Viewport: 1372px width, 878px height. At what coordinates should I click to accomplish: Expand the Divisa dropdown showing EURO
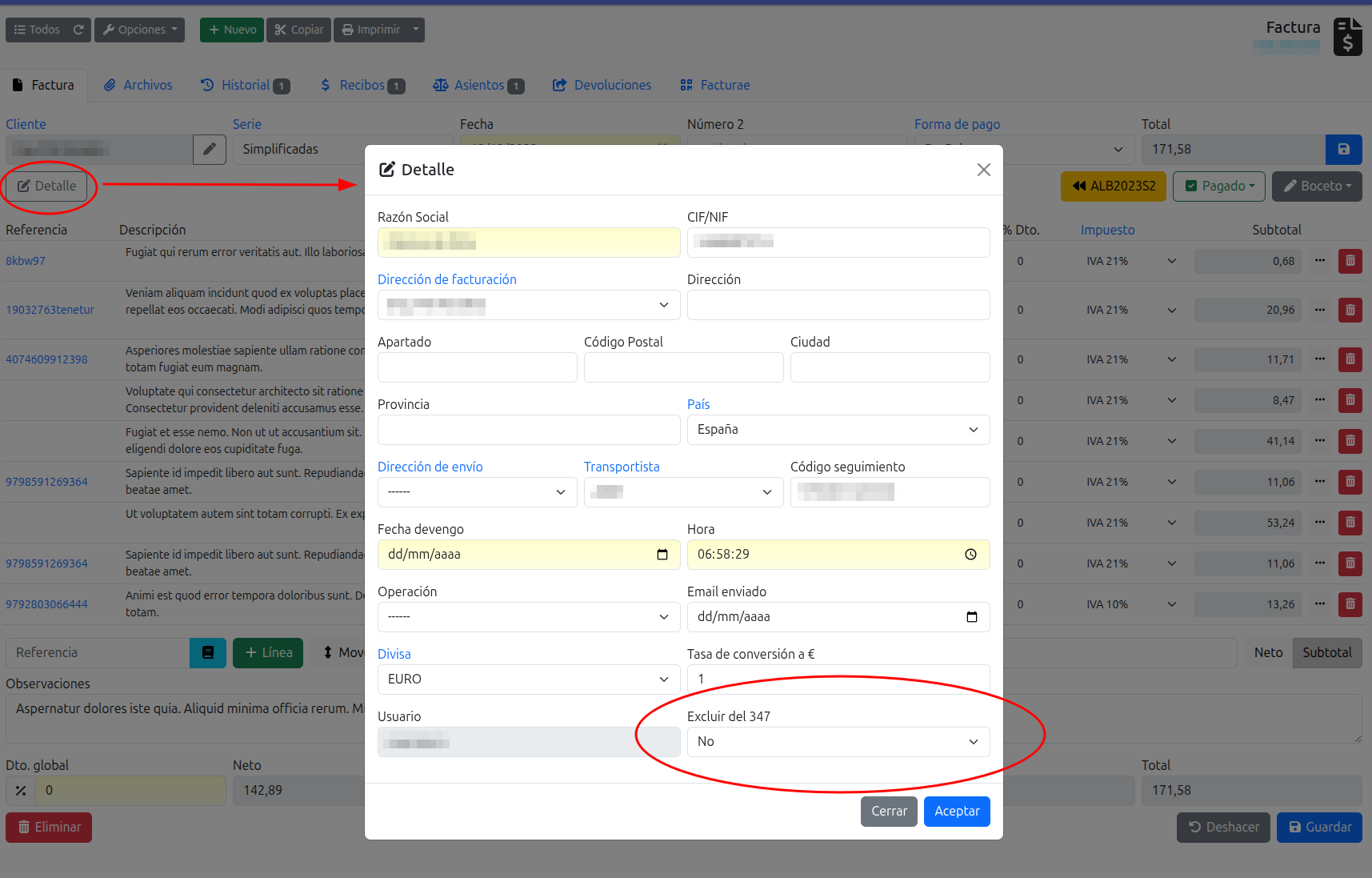tap(528, 680)
